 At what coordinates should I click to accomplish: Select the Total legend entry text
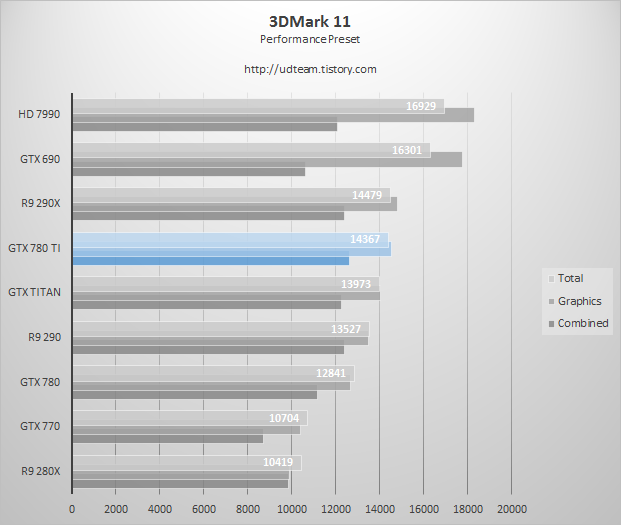[571, 278]
